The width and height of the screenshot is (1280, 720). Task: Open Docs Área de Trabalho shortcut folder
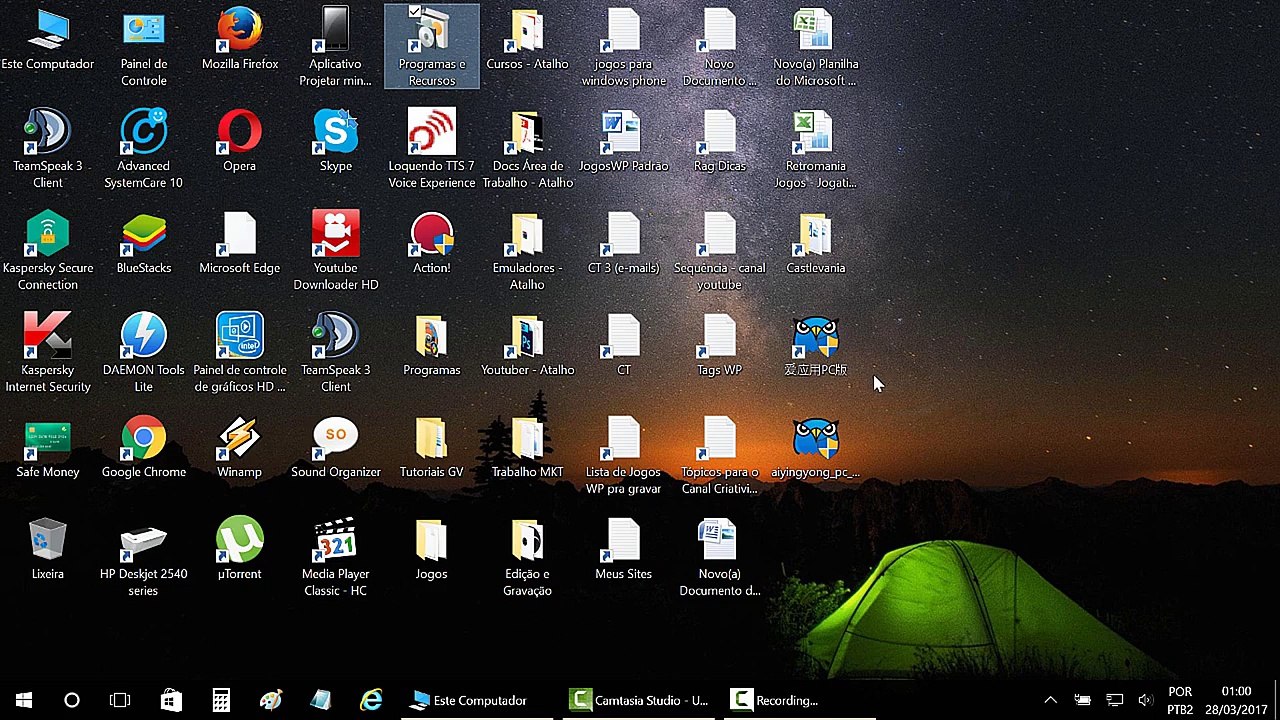527,149
